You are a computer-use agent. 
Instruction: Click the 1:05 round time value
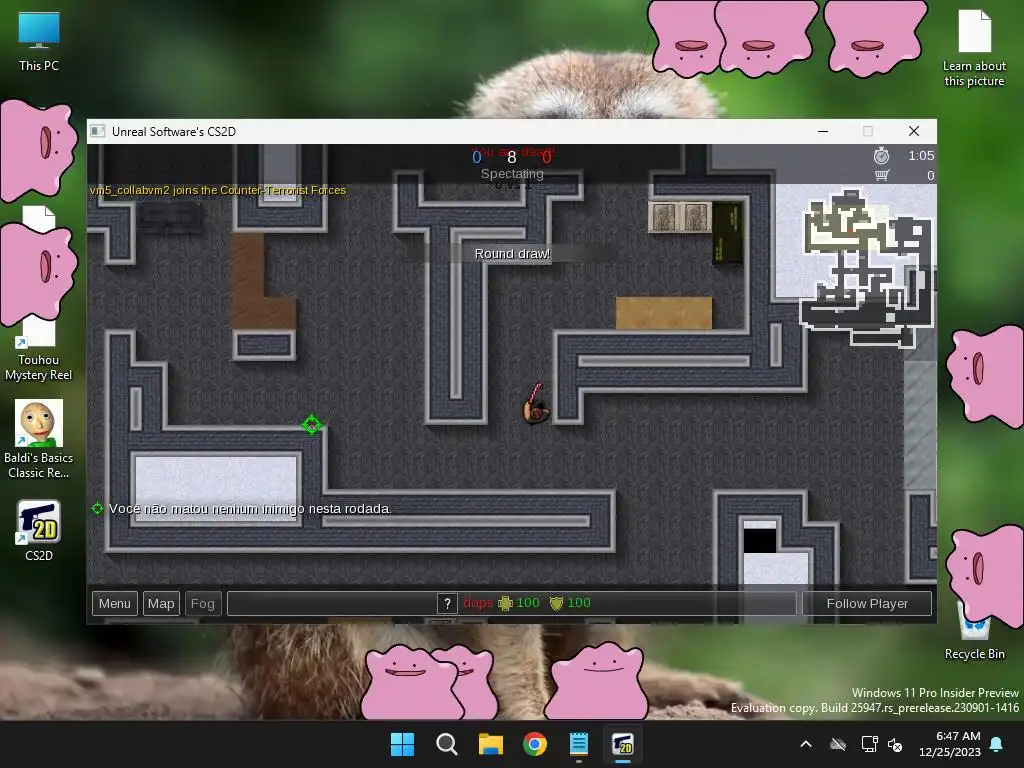point(921,155)
